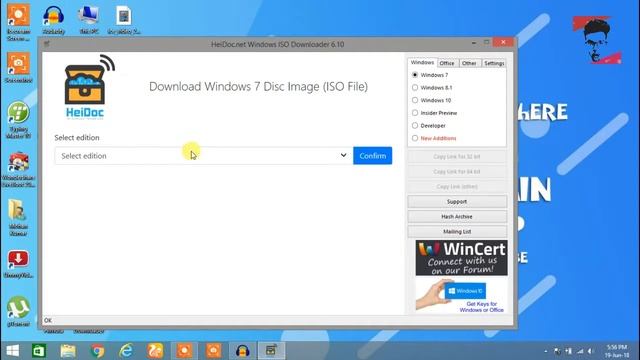
Task: Open the Windows Store taskbar icon
Action: click(39, 351)
